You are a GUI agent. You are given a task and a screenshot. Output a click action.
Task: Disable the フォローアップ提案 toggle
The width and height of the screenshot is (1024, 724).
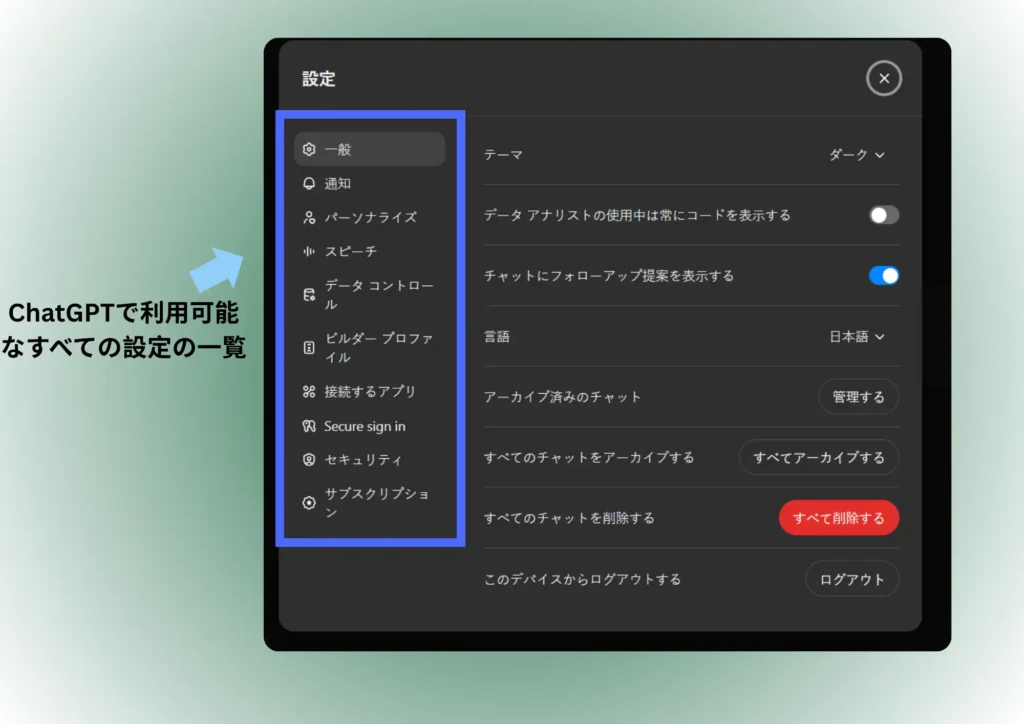(x=884, y=275)
